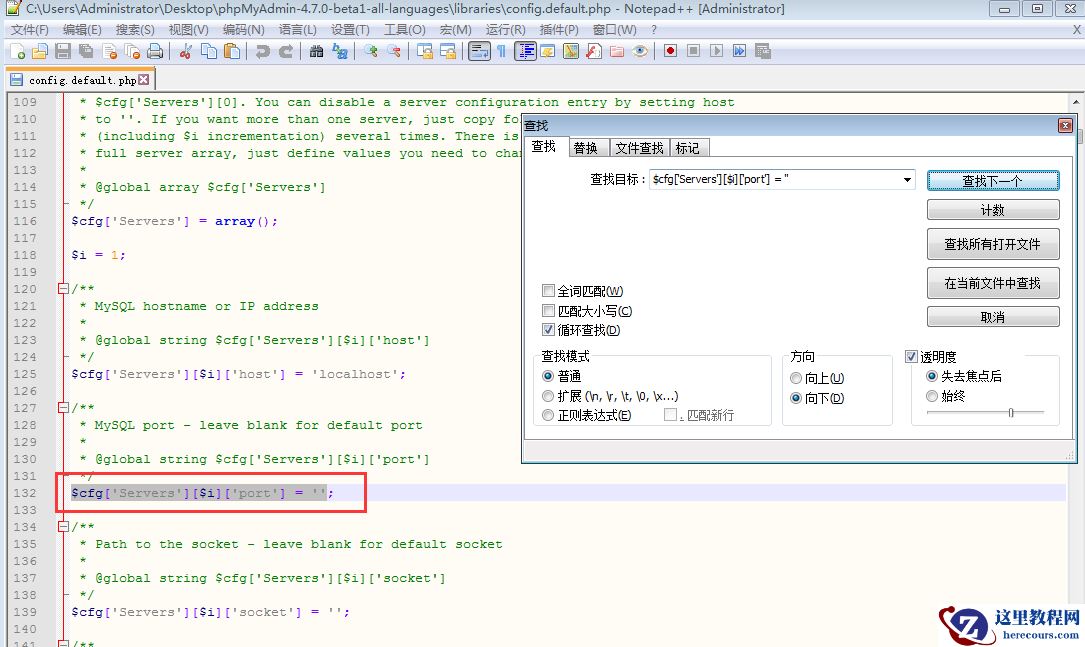This screenshot has height=647, width=1085.
Task: Select transparency on losing focus radio
Action: 932,376
